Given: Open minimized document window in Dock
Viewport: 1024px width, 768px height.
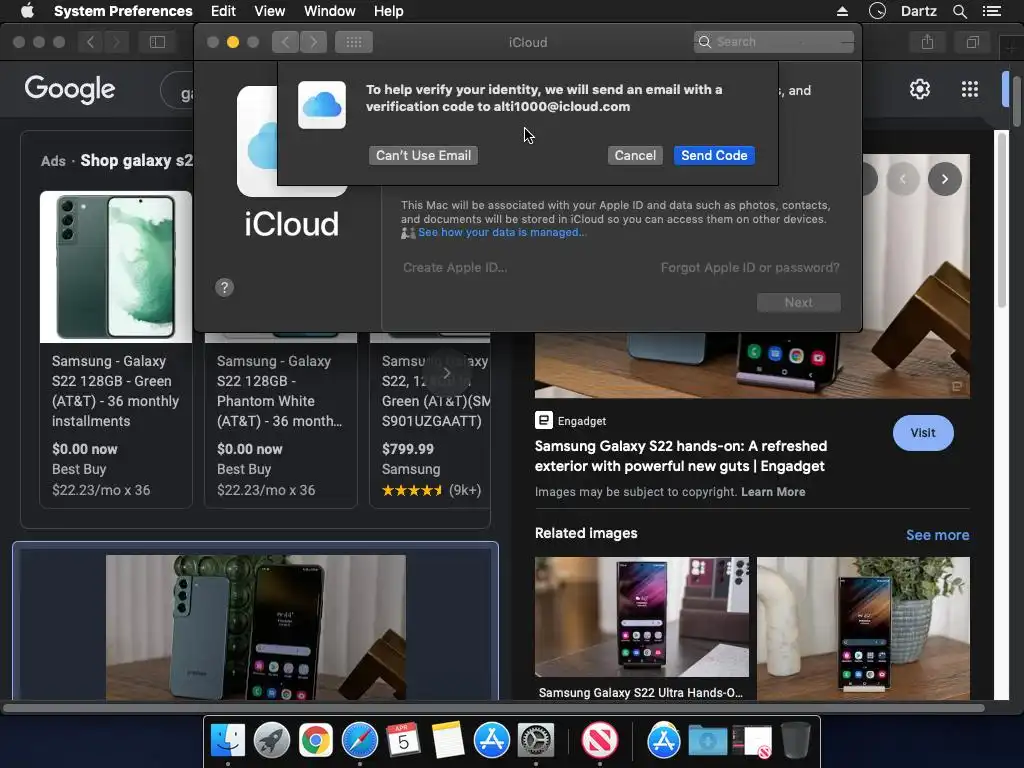Looking at the screenshot, I should (752, 741).
